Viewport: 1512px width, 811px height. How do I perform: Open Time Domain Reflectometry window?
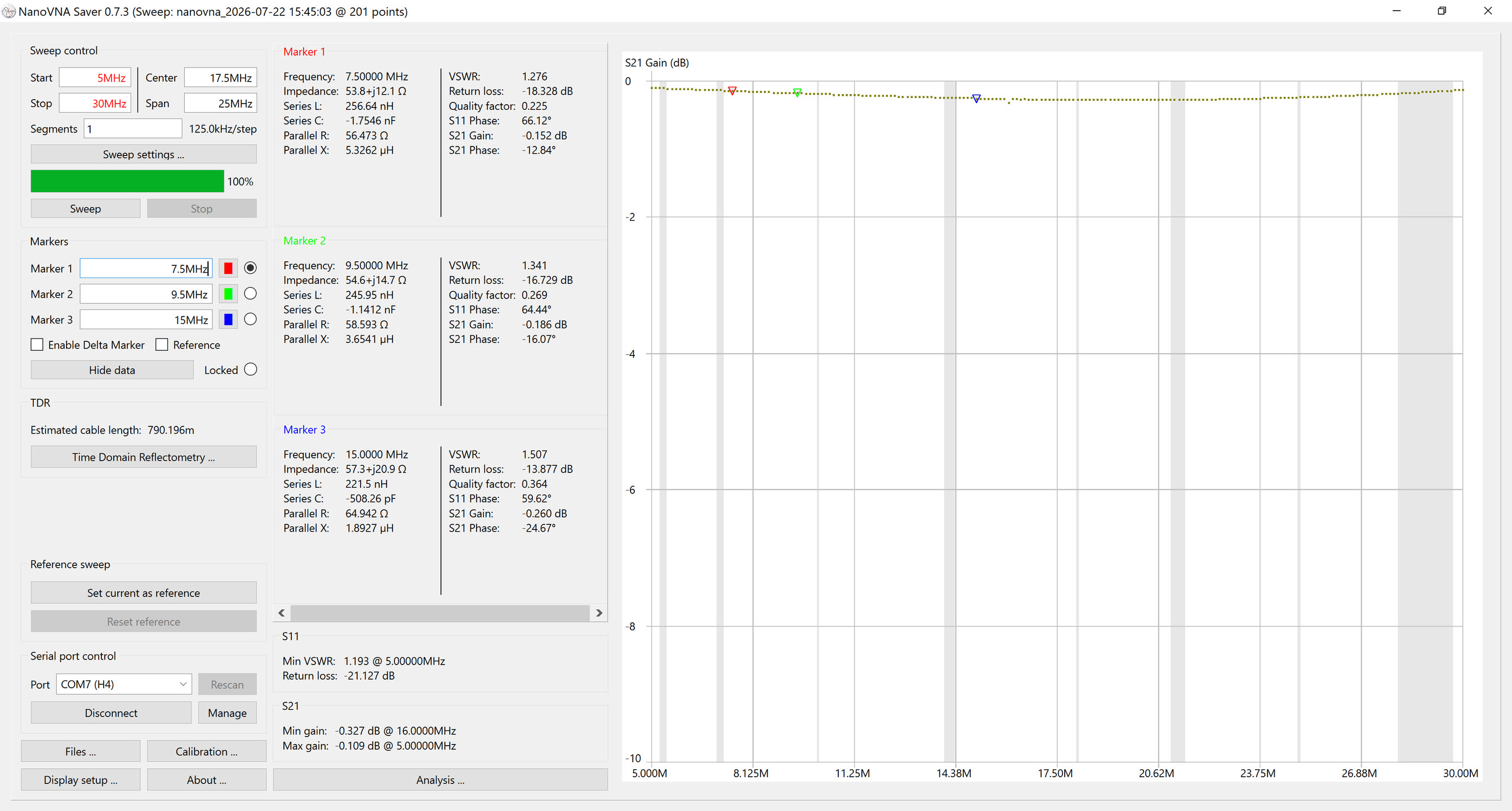click(144, 457)
